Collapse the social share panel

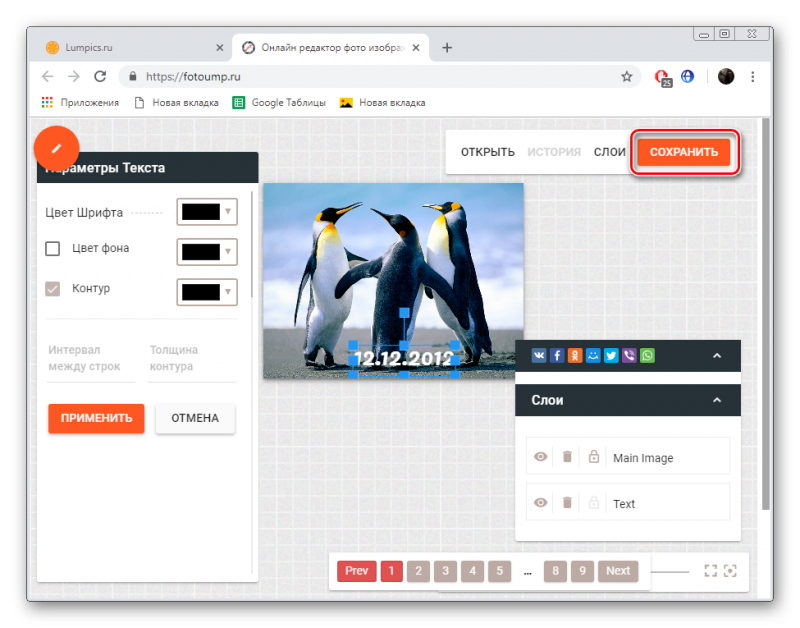(x=717, y=356)
